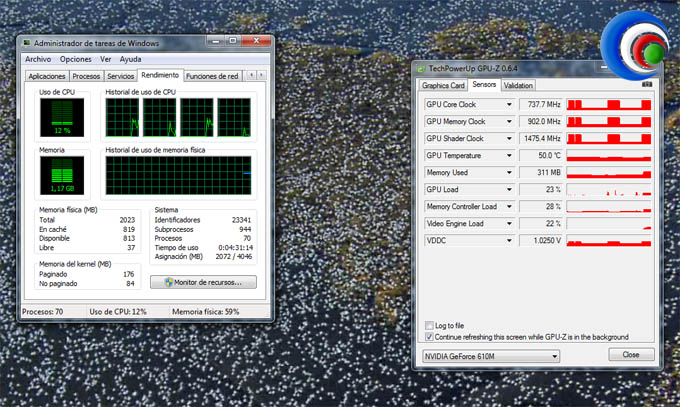Expand the VDDC sensor dropdown
Image resolution: width=680 pixels, height=407 pixels.
coord(509,240)
